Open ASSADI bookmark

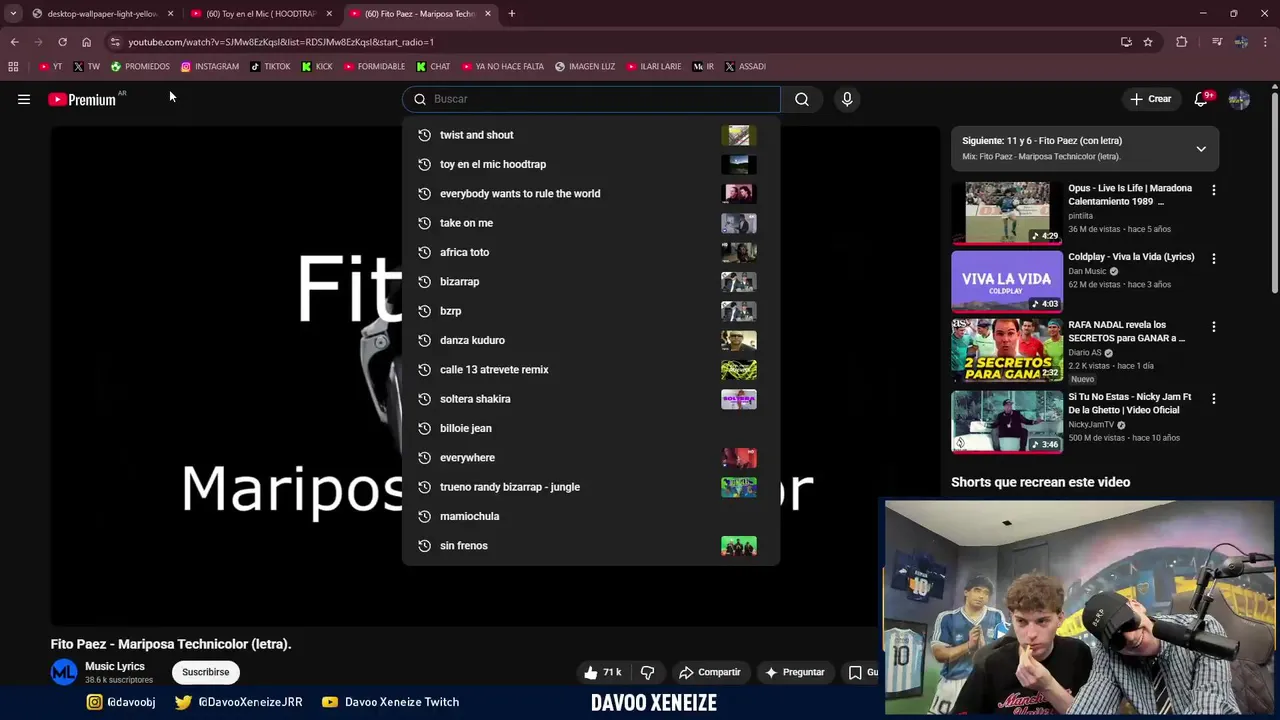[745, 67]
